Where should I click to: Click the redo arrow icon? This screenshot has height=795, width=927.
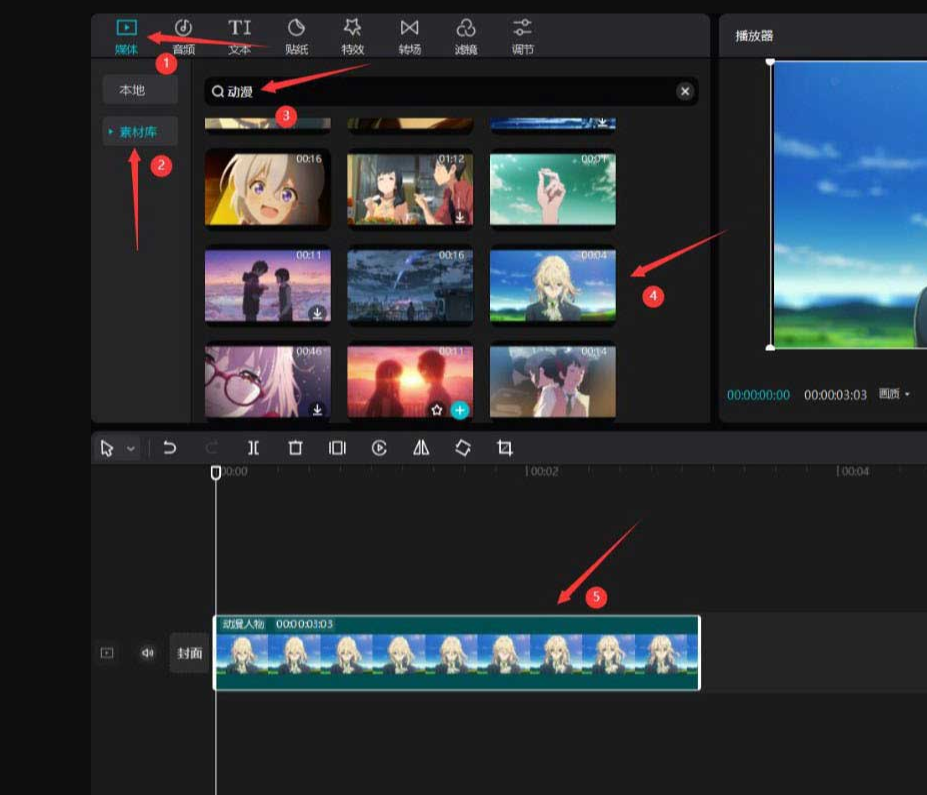pyautogui.click(x=212, y=447)
